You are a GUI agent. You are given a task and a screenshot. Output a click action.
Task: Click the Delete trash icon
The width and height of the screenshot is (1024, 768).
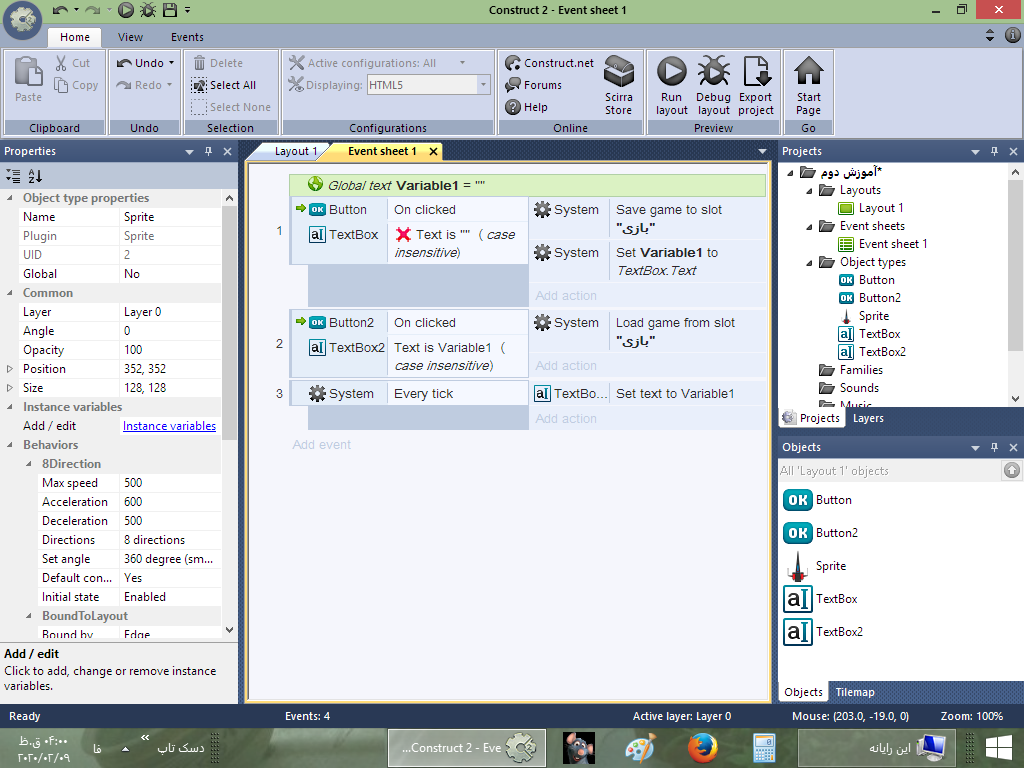(200, 63)
